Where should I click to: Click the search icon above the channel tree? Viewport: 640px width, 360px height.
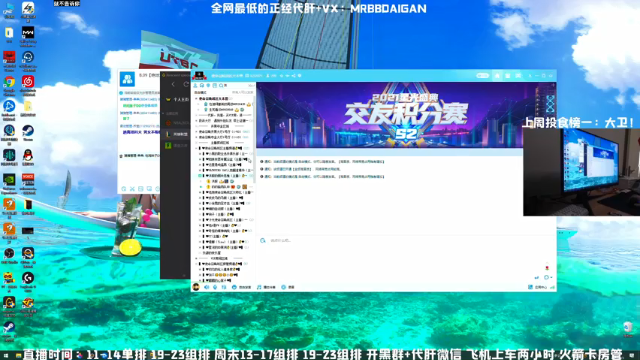tap(221, 86)
